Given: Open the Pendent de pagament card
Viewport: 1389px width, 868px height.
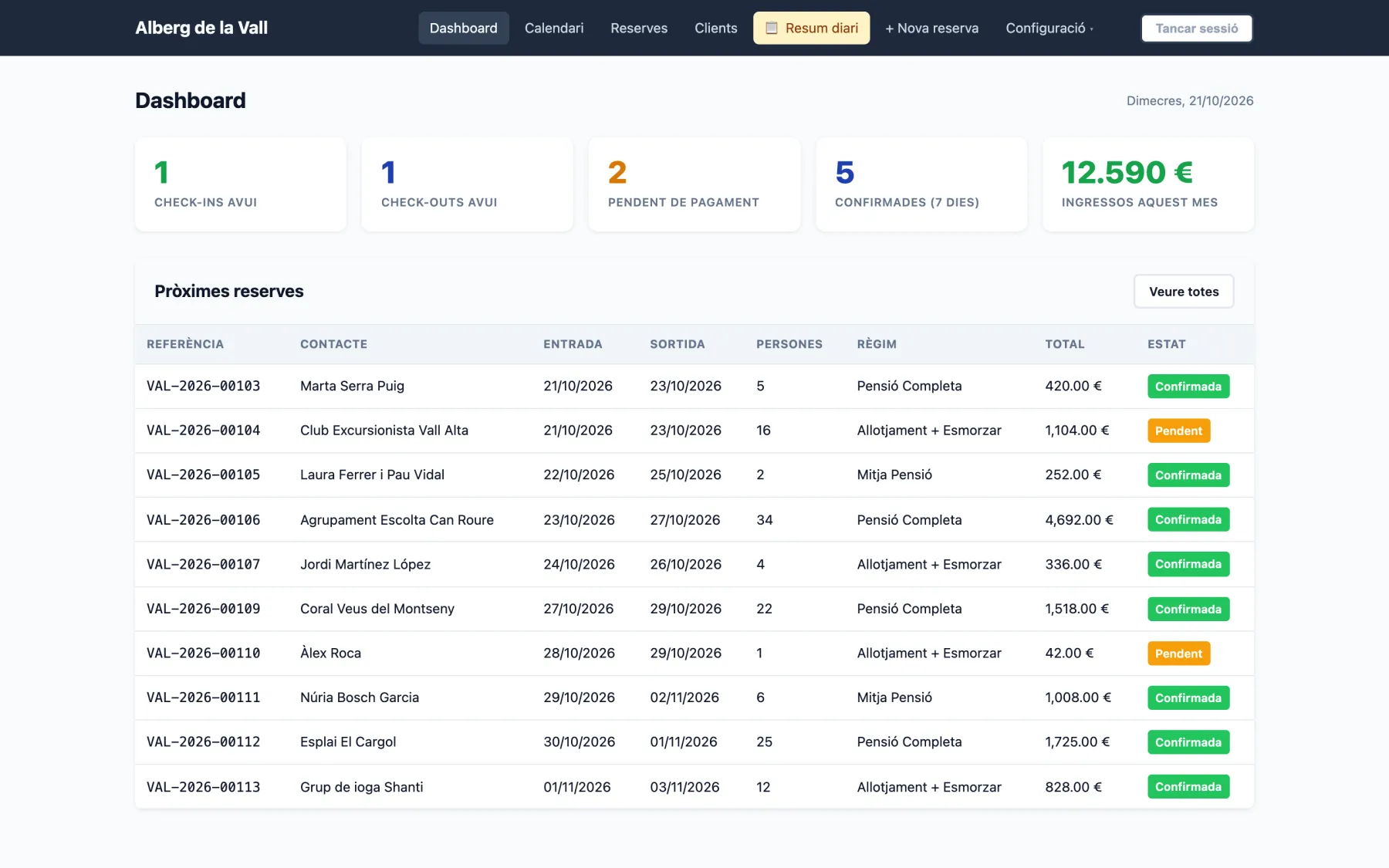Looking at the screenshot, I should point(694,184).
